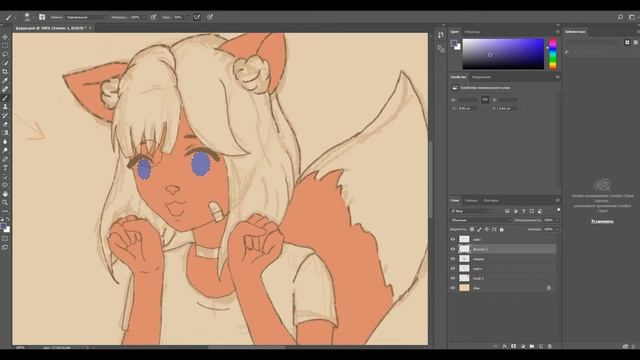Screen dimensions: 640x360
Task: Open the Color panel options menu
Action: (x=557, y=32)
